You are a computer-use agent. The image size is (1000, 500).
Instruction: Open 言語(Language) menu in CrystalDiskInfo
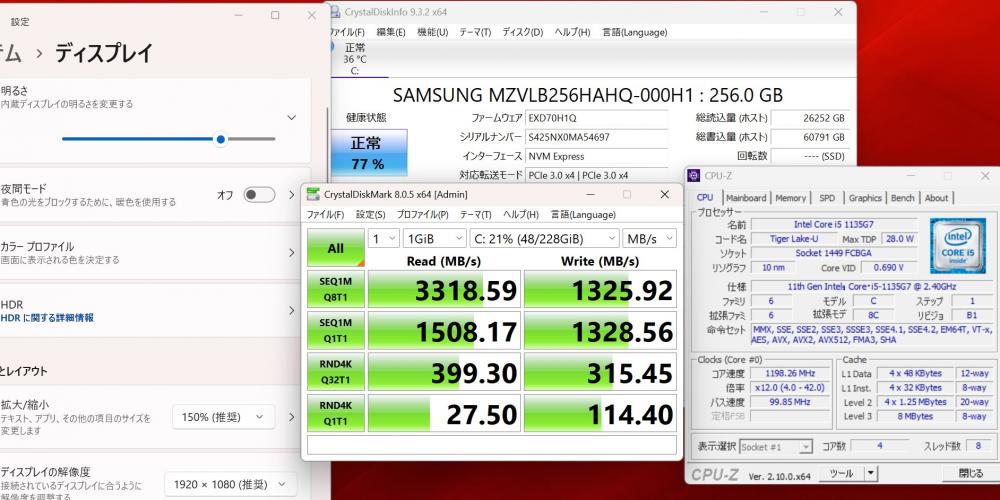coord(635,32)
